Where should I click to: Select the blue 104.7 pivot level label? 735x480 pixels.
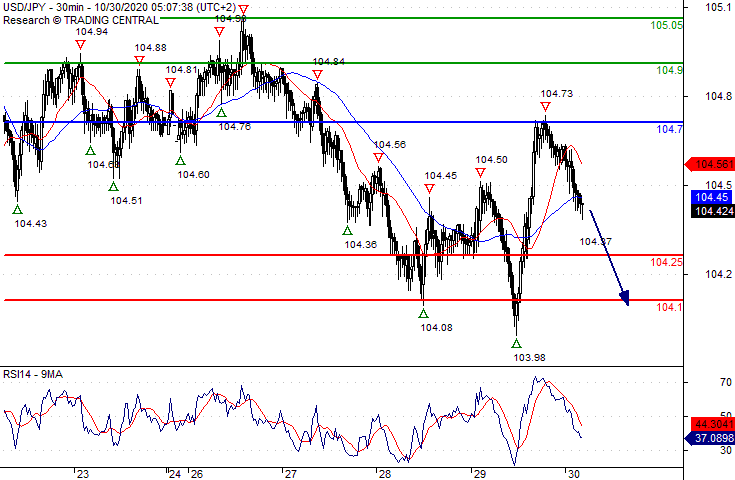click(669, 130)
